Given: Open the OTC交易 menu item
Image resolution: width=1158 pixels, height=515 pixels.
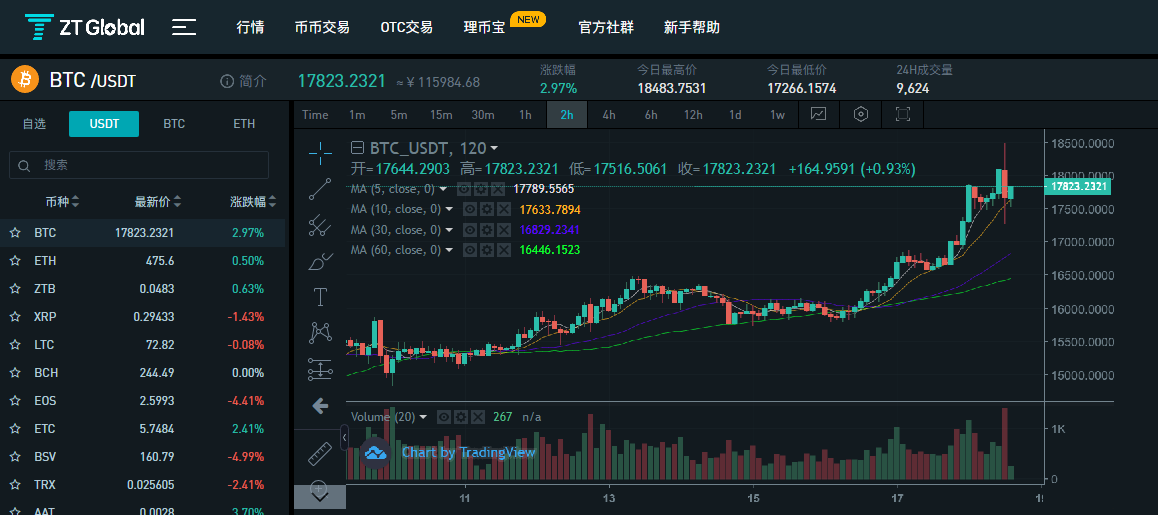Looking at the screenshot, I should pyautogui.click(x=406, y=28).
